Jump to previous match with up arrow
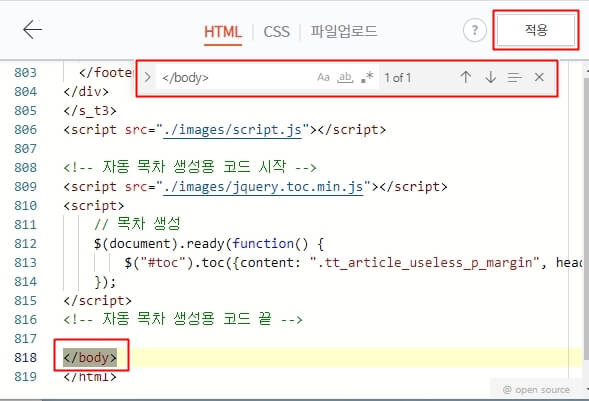The height and width of the screenshot is (401, 589). point(465,77)
